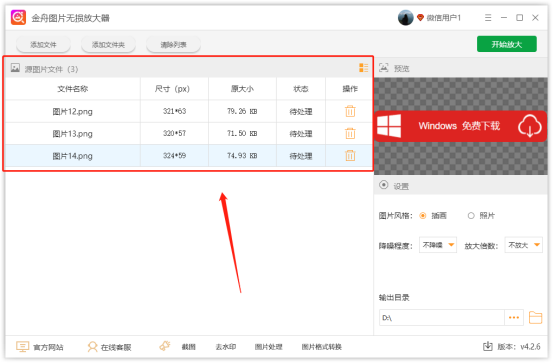Viewport: 553px width, 364px height.
Task: Click the 微信用户1 username
Action: [444, 18]
